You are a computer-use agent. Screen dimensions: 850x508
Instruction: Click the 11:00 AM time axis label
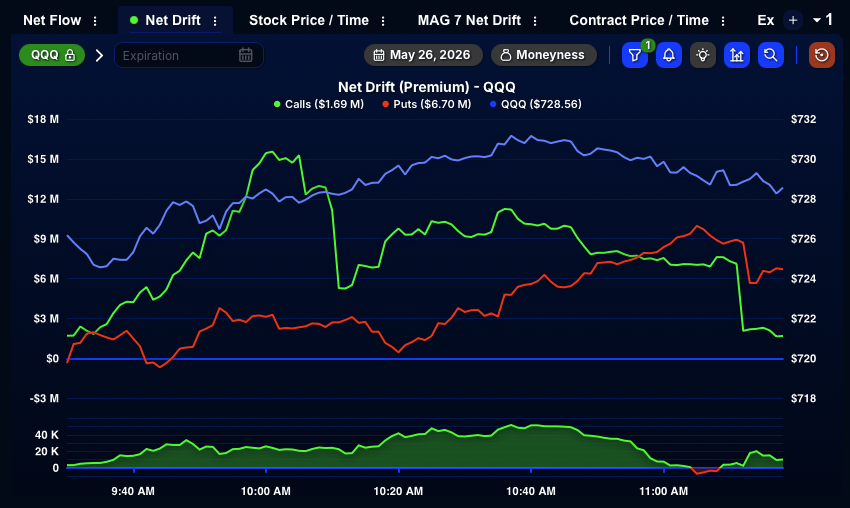[x=664, y=491]
